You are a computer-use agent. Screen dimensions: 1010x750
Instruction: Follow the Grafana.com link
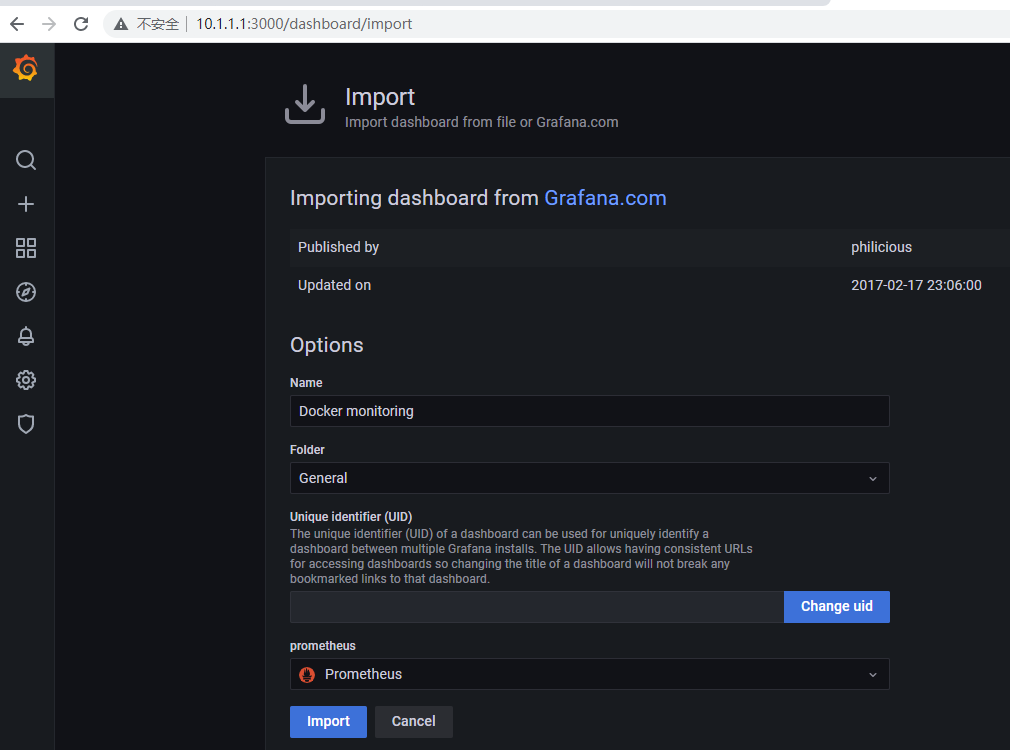[x=605, y=198]
